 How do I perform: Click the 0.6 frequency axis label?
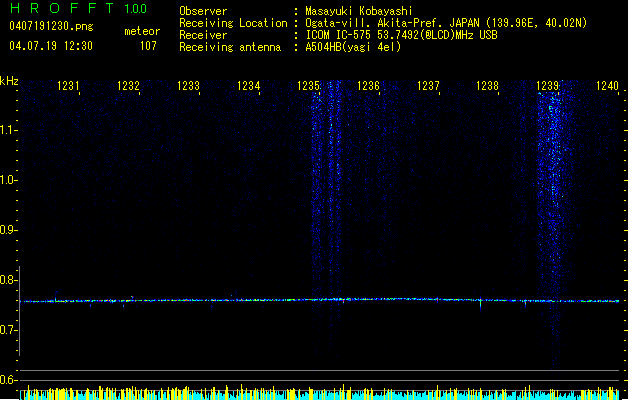8,380
